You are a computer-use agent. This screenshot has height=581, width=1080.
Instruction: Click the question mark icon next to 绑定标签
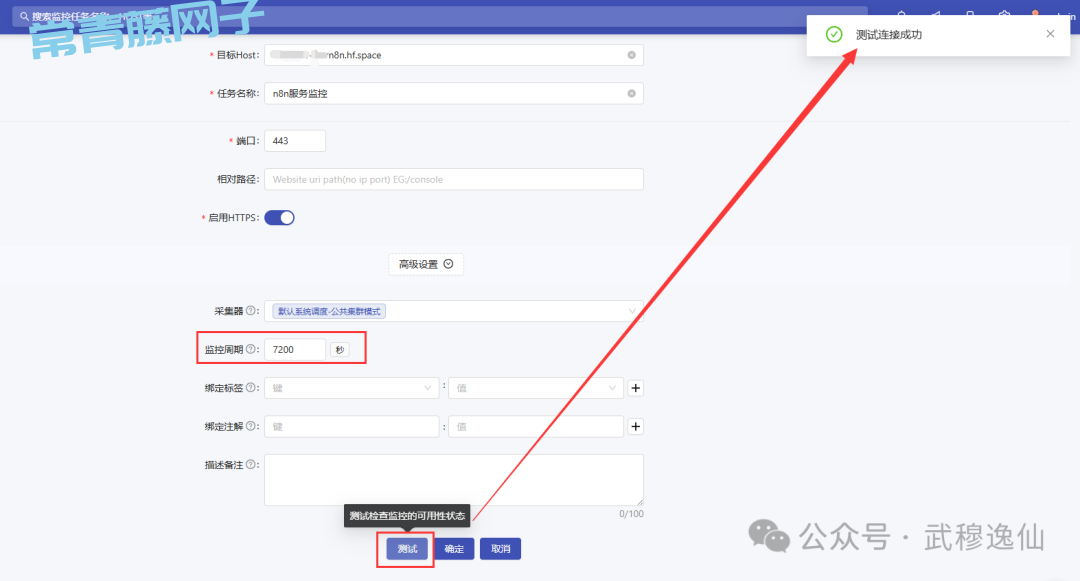[251, 387]
